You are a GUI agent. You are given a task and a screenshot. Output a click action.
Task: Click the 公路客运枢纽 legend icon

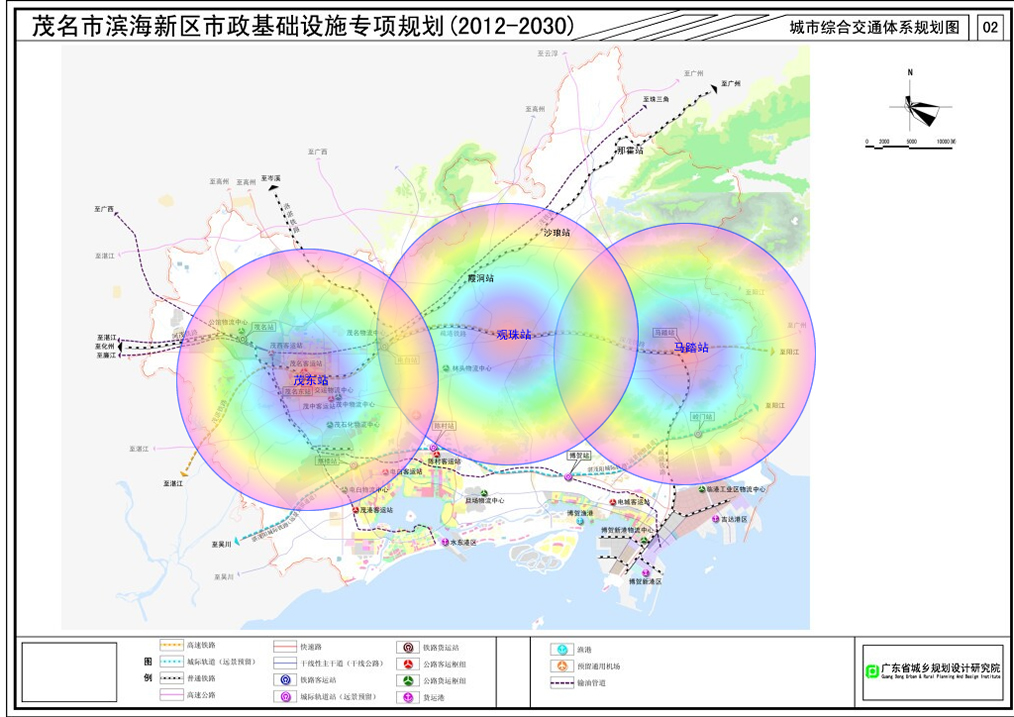(x=408, y=664)
